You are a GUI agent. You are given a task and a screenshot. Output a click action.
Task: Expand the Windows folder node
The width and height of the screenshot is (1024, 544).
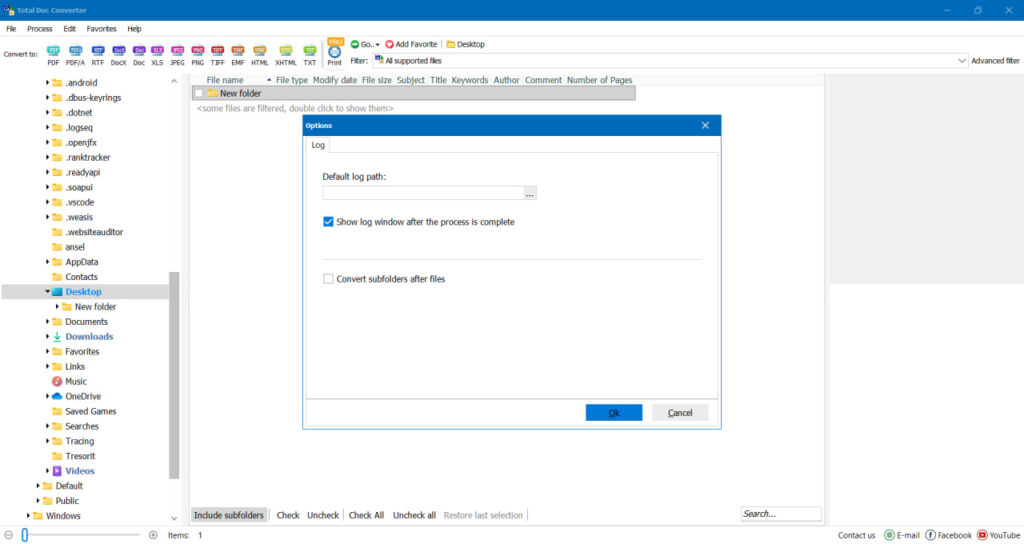click(28, 516)
